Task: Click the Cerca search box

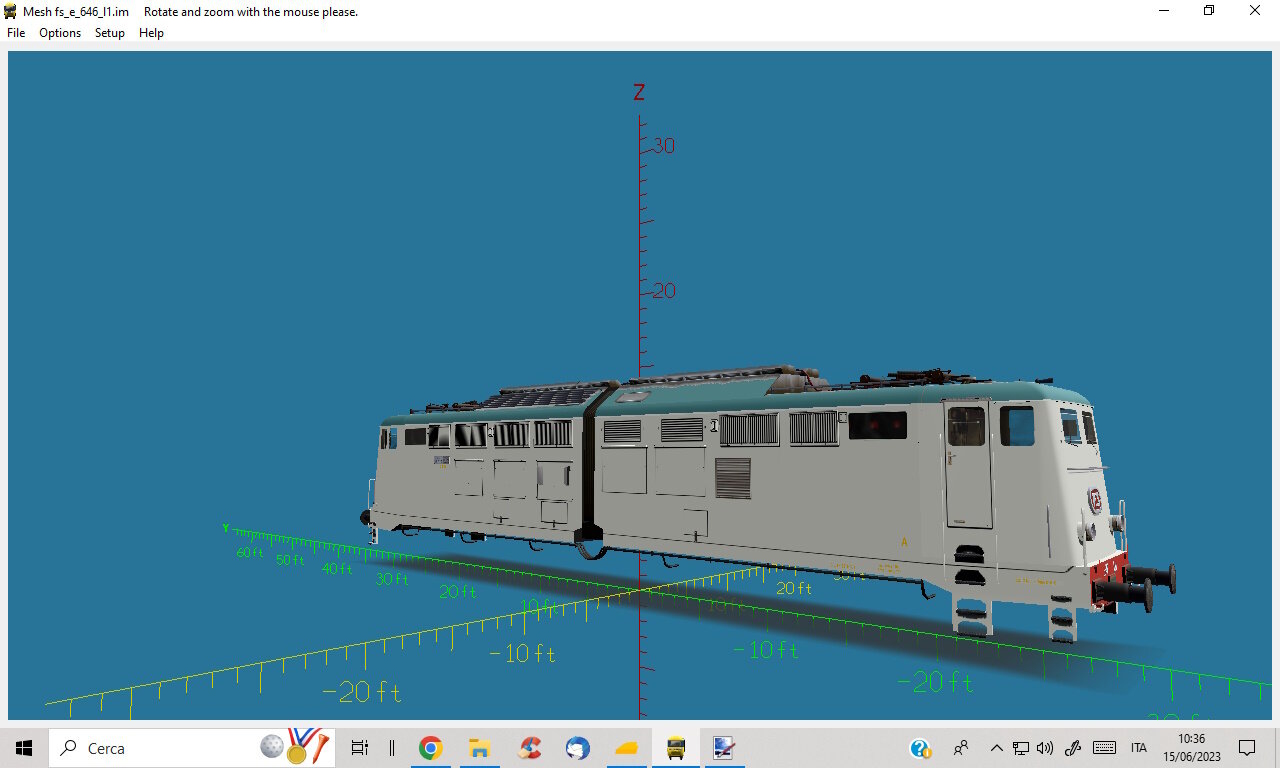Action: (x=190, y=748)
